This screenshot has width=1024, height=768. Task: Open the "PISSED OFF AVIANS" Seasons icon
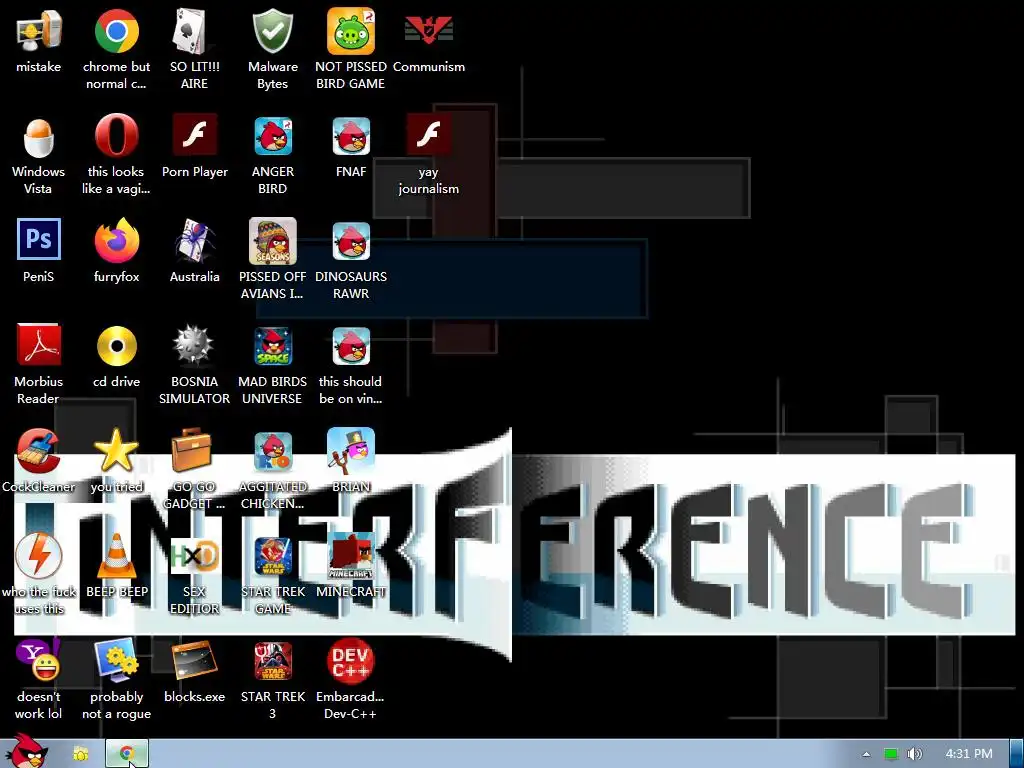coord(273,240)
